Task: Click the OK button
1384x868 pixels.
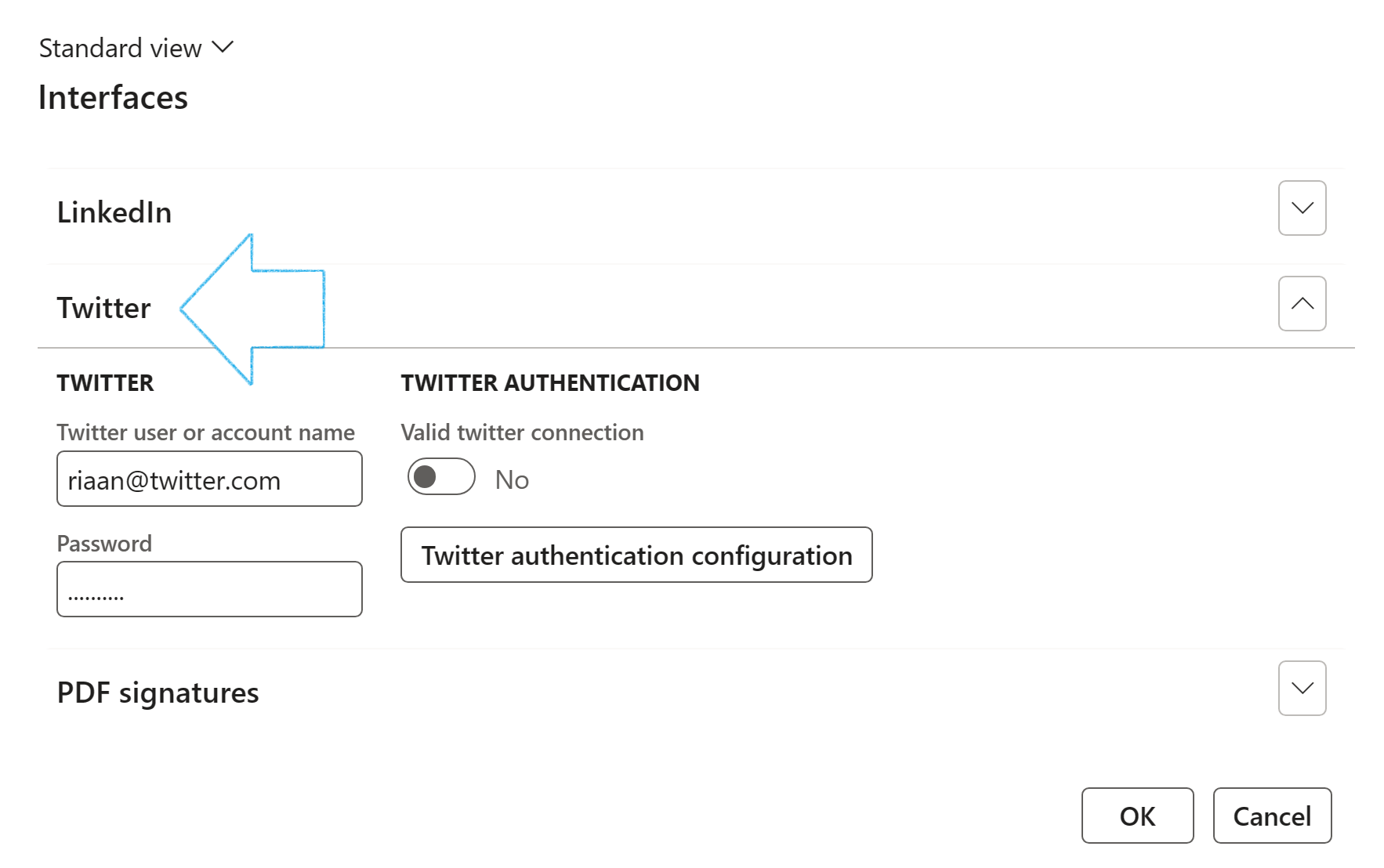Action: 1137,816
